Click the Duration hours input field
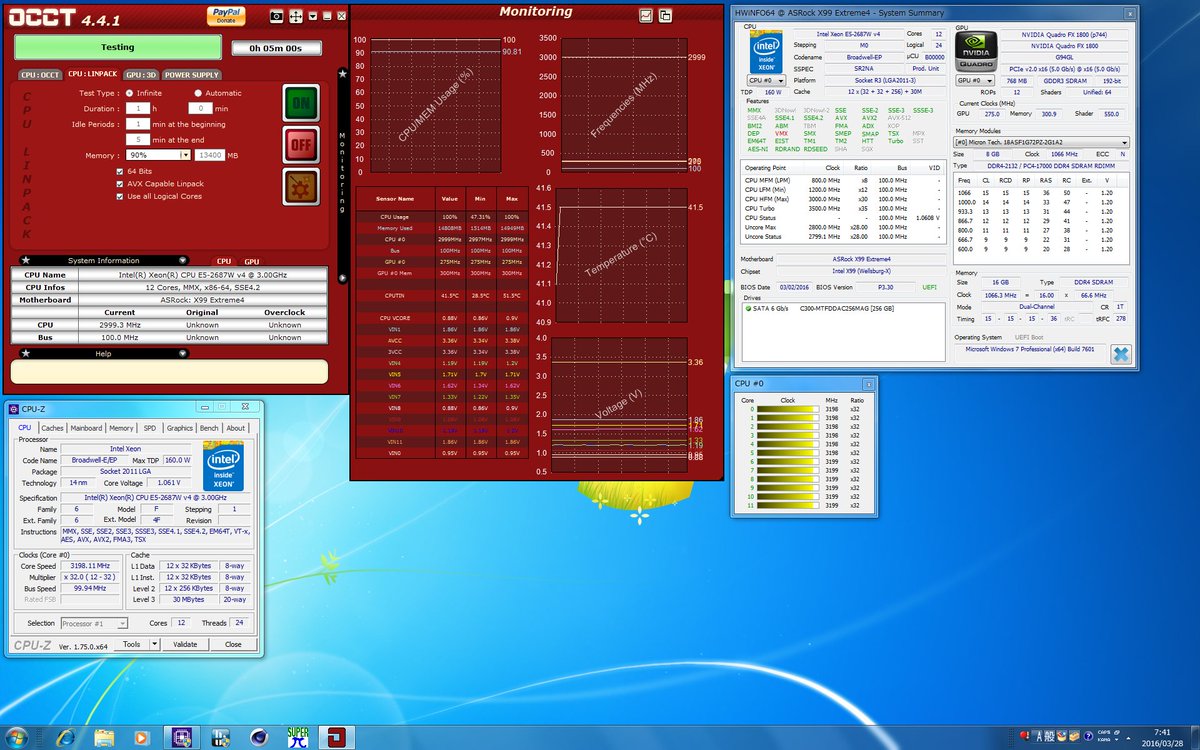Screen dimensions: 1200x750 (137, 108)
